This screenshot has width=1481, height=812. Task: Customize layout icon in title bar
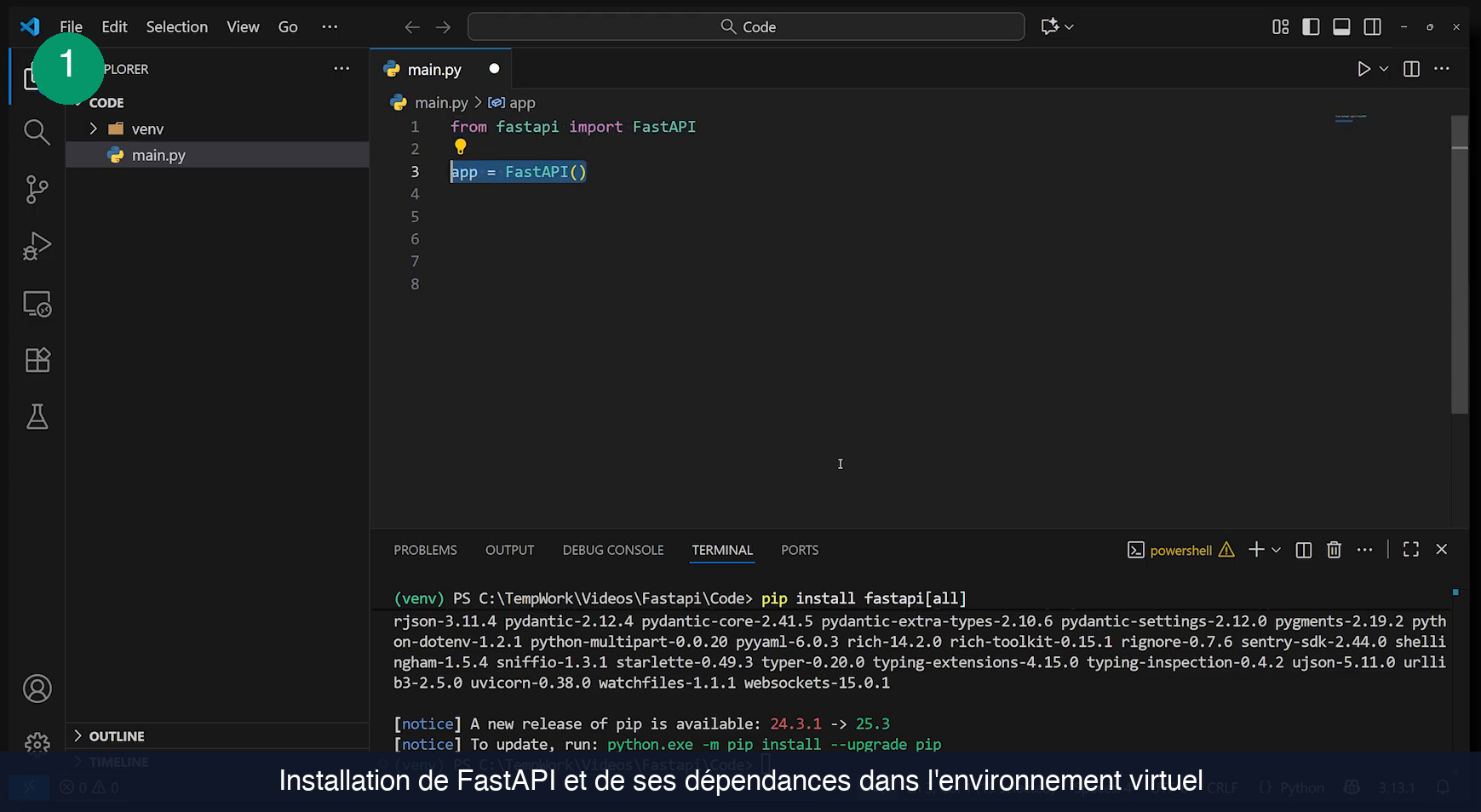coord(1280,27)
